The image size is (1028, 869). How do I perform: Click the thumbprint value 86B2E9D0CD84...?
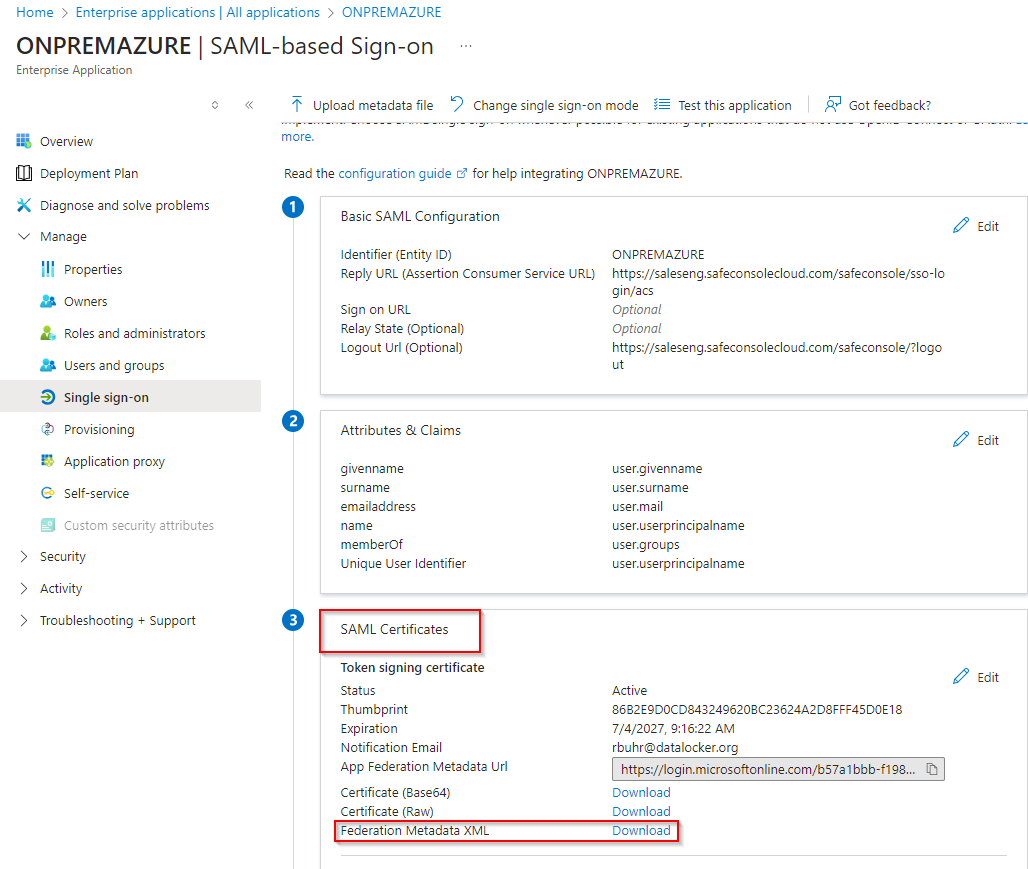pyautogui.click(x=757, y=710)
